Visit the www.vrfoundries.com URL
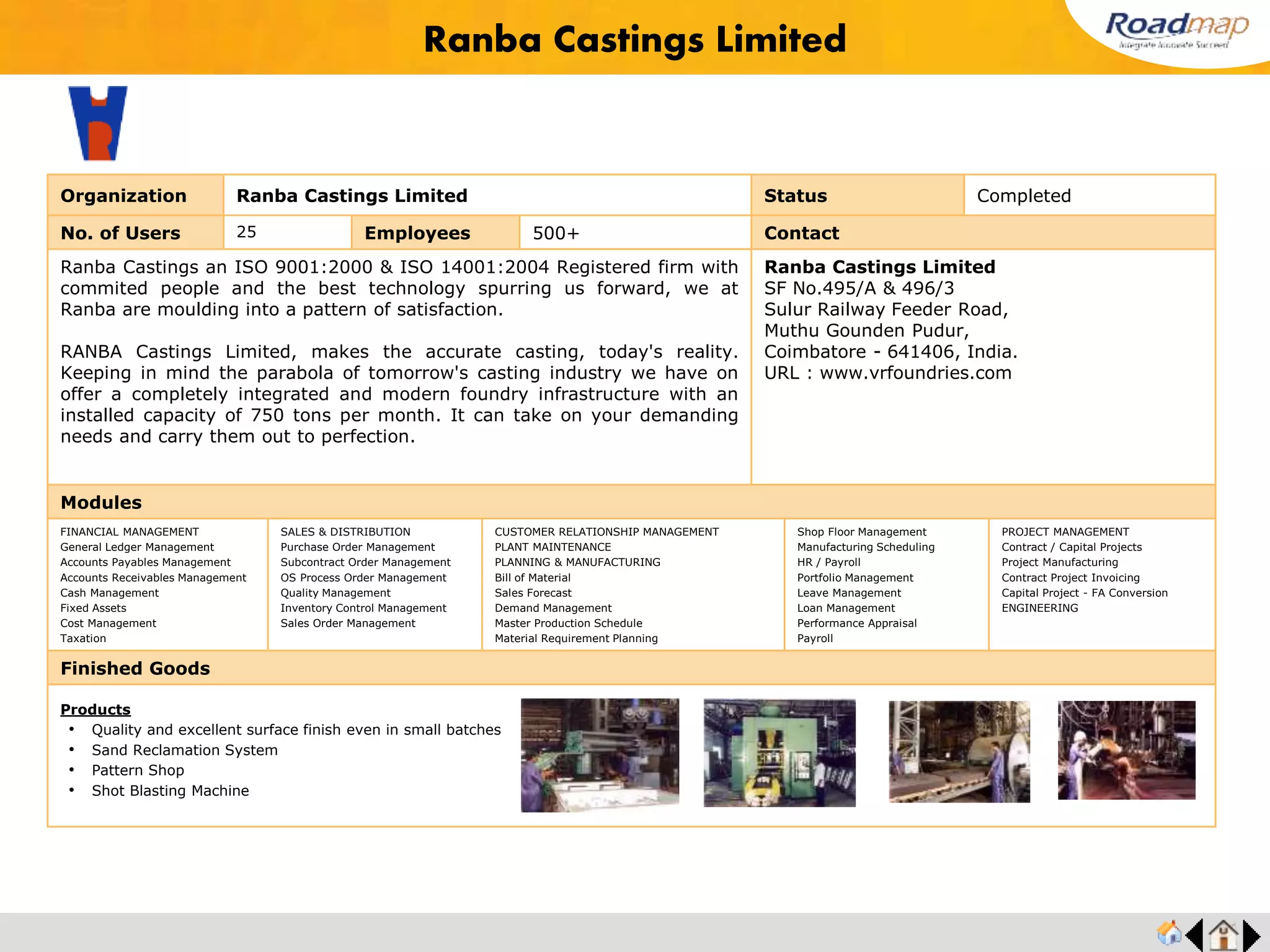1270x952 pixels. pos(915,372)
